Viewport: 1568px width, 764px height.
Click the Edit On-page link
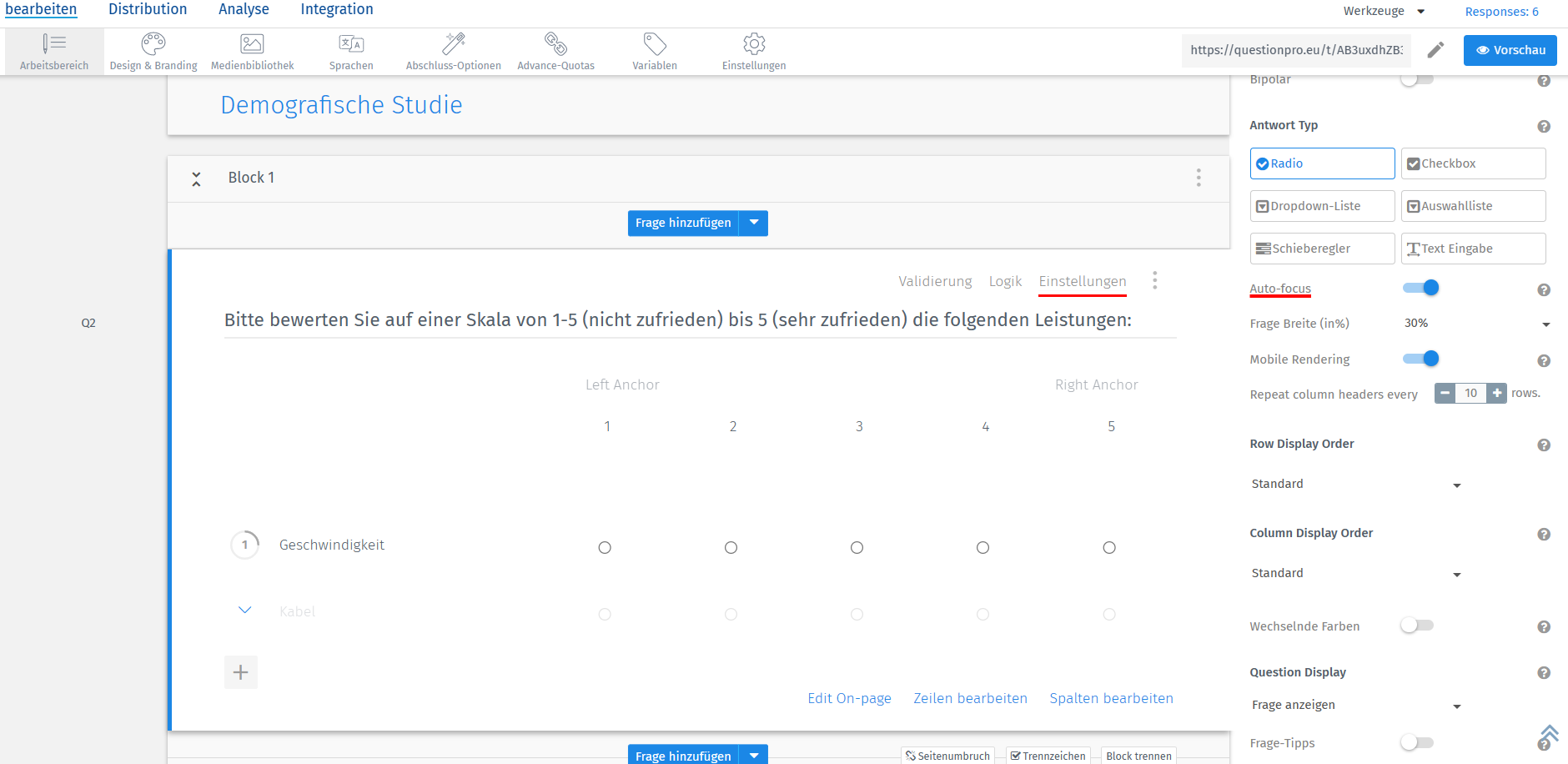849,698
